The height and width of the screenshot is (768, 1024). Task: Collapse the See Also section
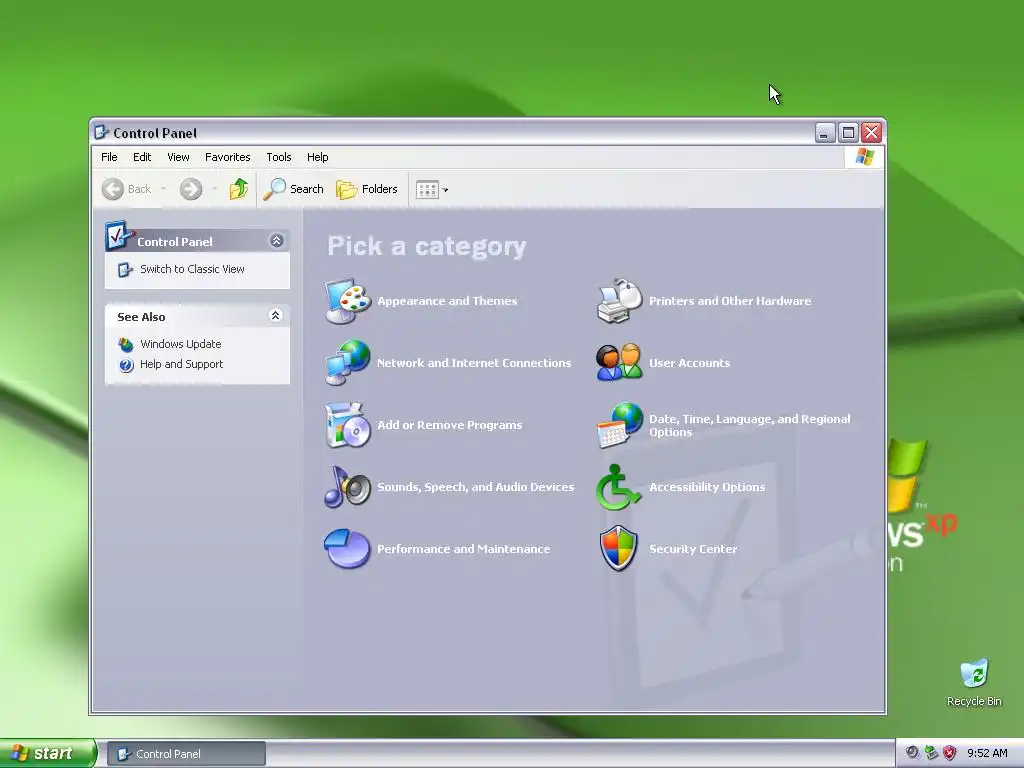pos(276,316)
